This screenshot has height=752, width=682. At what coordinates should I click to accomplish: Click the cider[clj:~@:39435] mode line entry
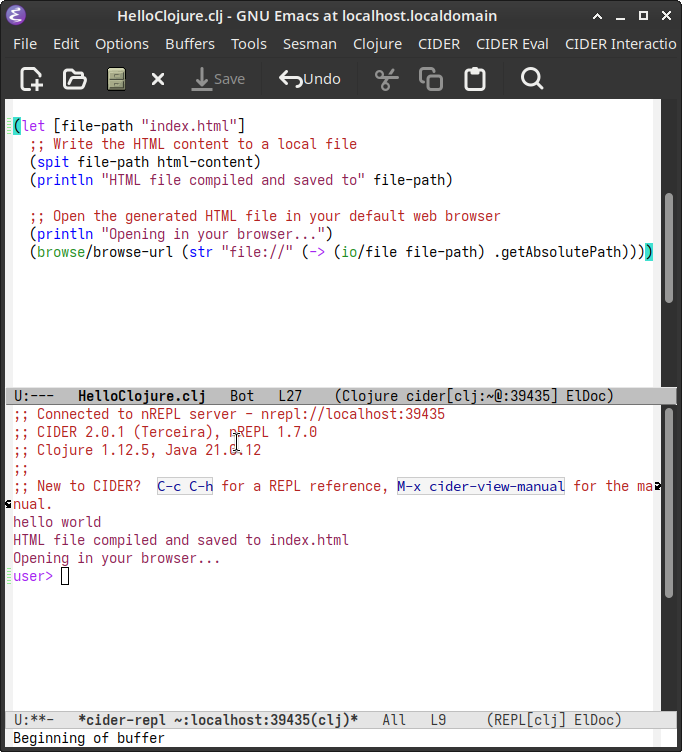pyautogui.click(x=482, y=396)
